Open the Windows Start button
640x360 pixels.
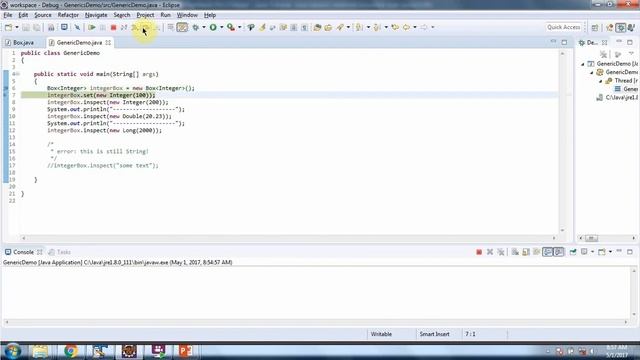pyautogui.click(x=12, y=351)
